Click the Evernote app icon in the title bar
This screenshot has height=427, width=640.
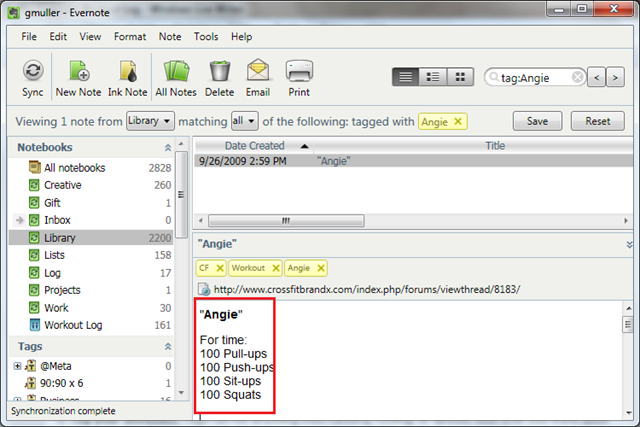click(13, 13)
